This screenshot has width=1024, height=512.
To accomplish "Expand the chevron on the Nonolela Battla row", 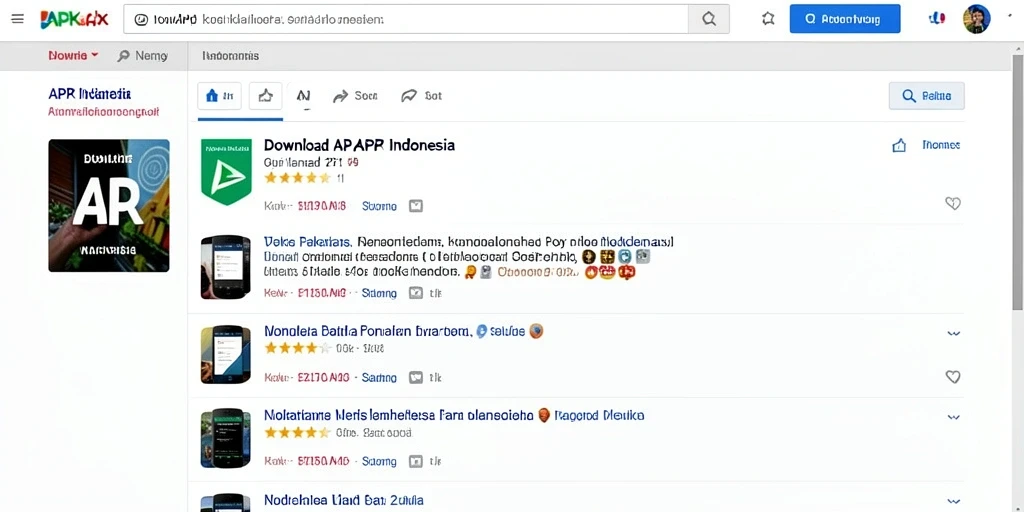I will (953, 333).
